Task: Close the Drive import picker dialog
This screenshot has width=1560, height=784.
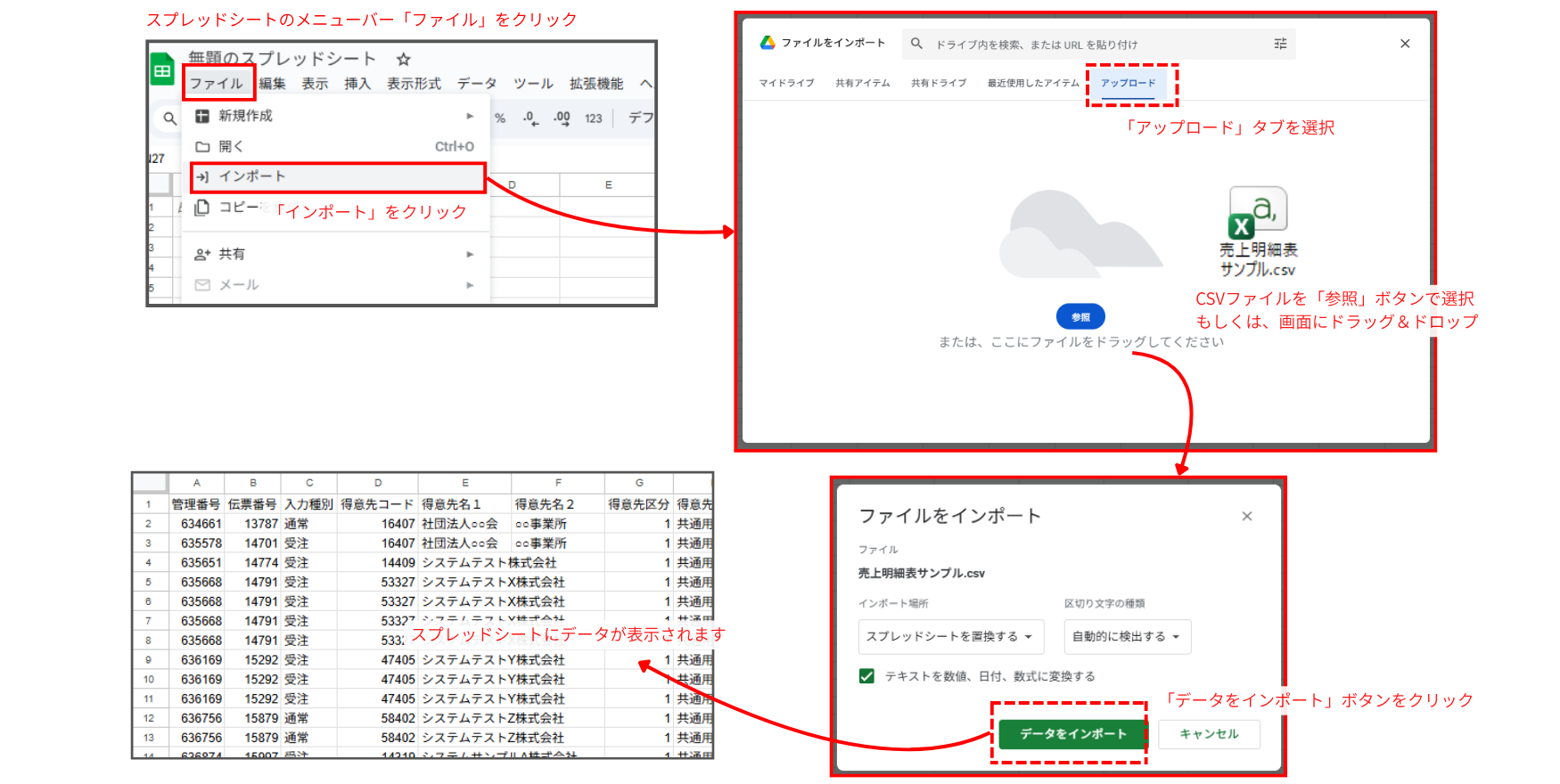Action: (1405, 44)
